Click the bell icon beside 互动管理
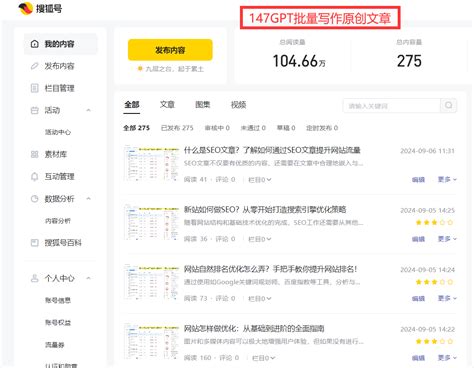Viewport: 474px width, 368px height. 35,176
